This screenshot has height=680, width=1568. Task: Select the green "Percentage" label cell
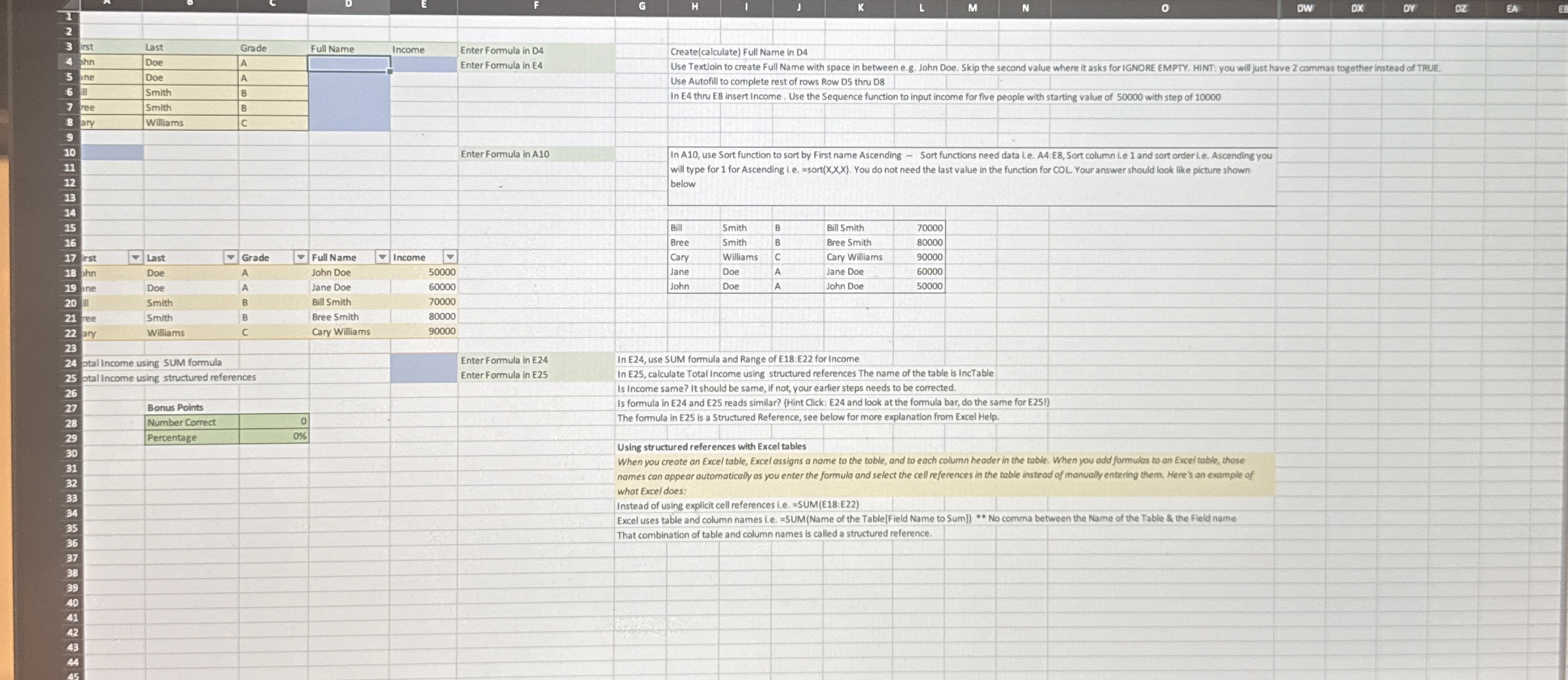click(x=192, y=437)
